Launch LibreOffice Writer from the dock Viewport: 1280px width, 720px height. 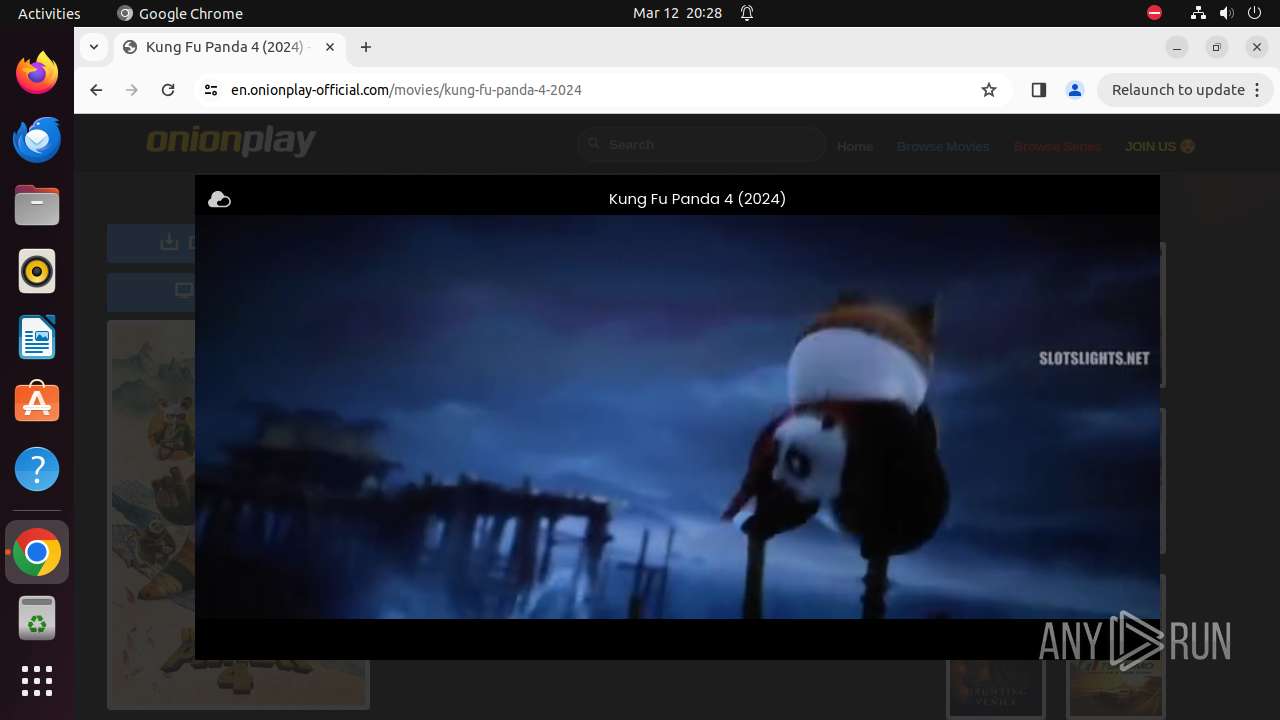point(37,338)
